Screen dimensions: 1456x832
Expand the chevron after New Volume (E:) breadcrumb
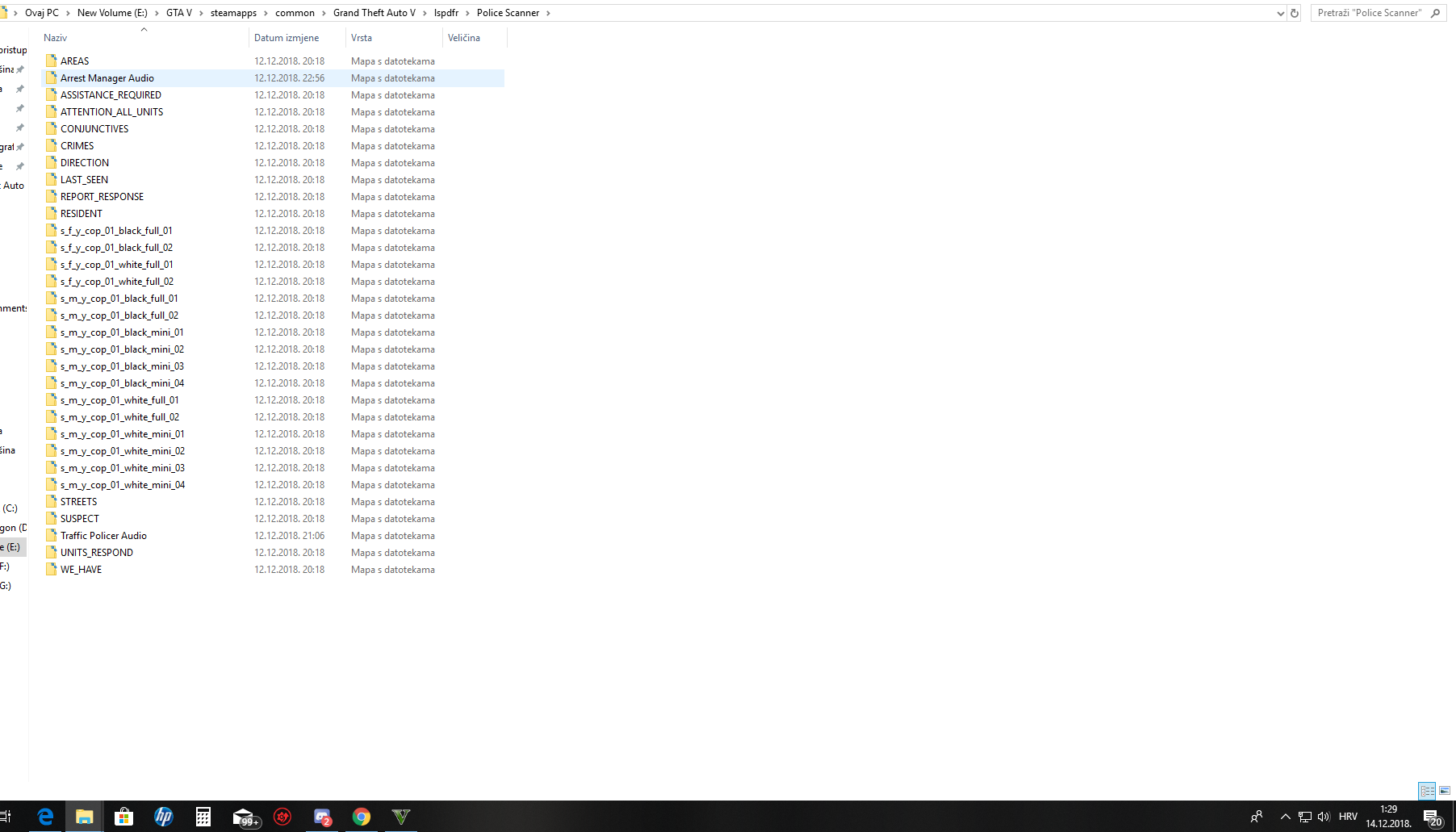point(157,13)
